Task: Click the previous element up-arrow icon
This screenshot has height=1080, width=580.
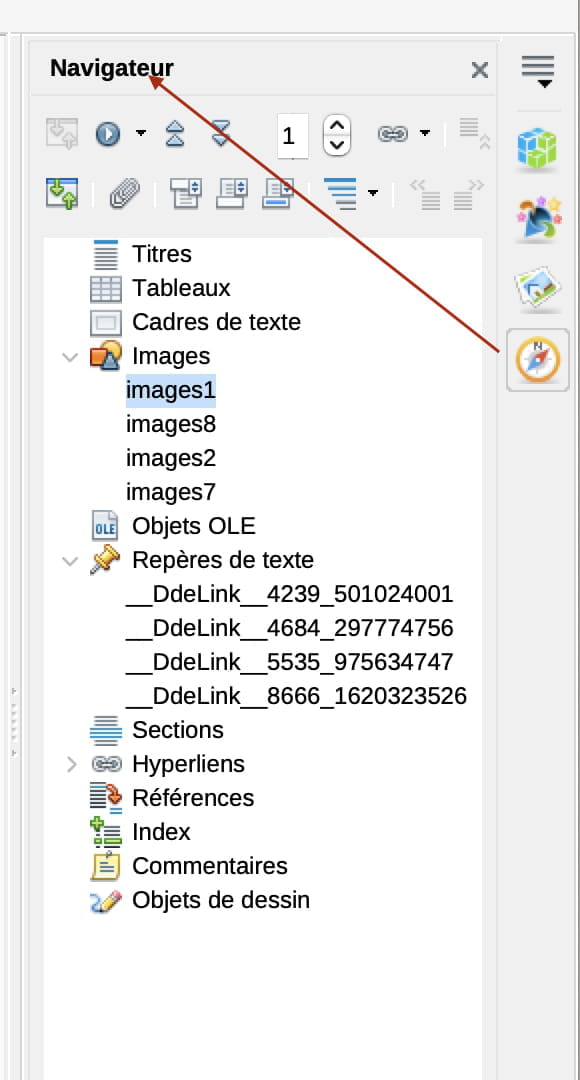Action: click(175, 133)
